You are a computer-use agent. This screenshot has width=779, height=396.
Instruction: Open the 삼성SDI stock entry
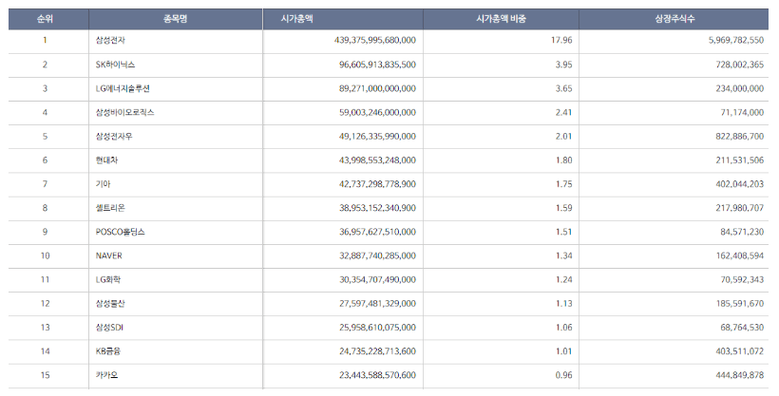click(109, 327)
